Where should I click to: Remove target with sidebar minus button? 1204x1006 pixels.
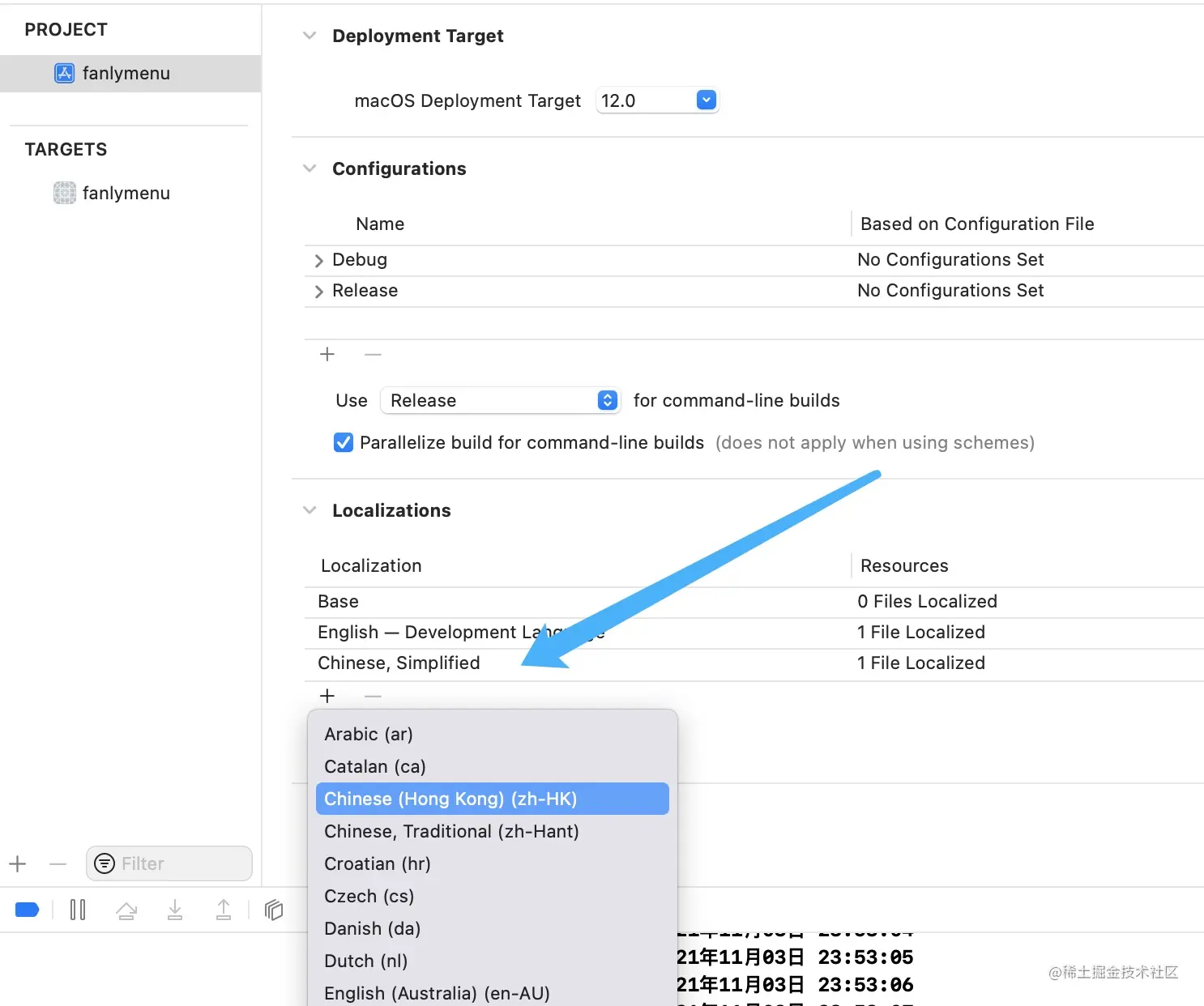58,864
